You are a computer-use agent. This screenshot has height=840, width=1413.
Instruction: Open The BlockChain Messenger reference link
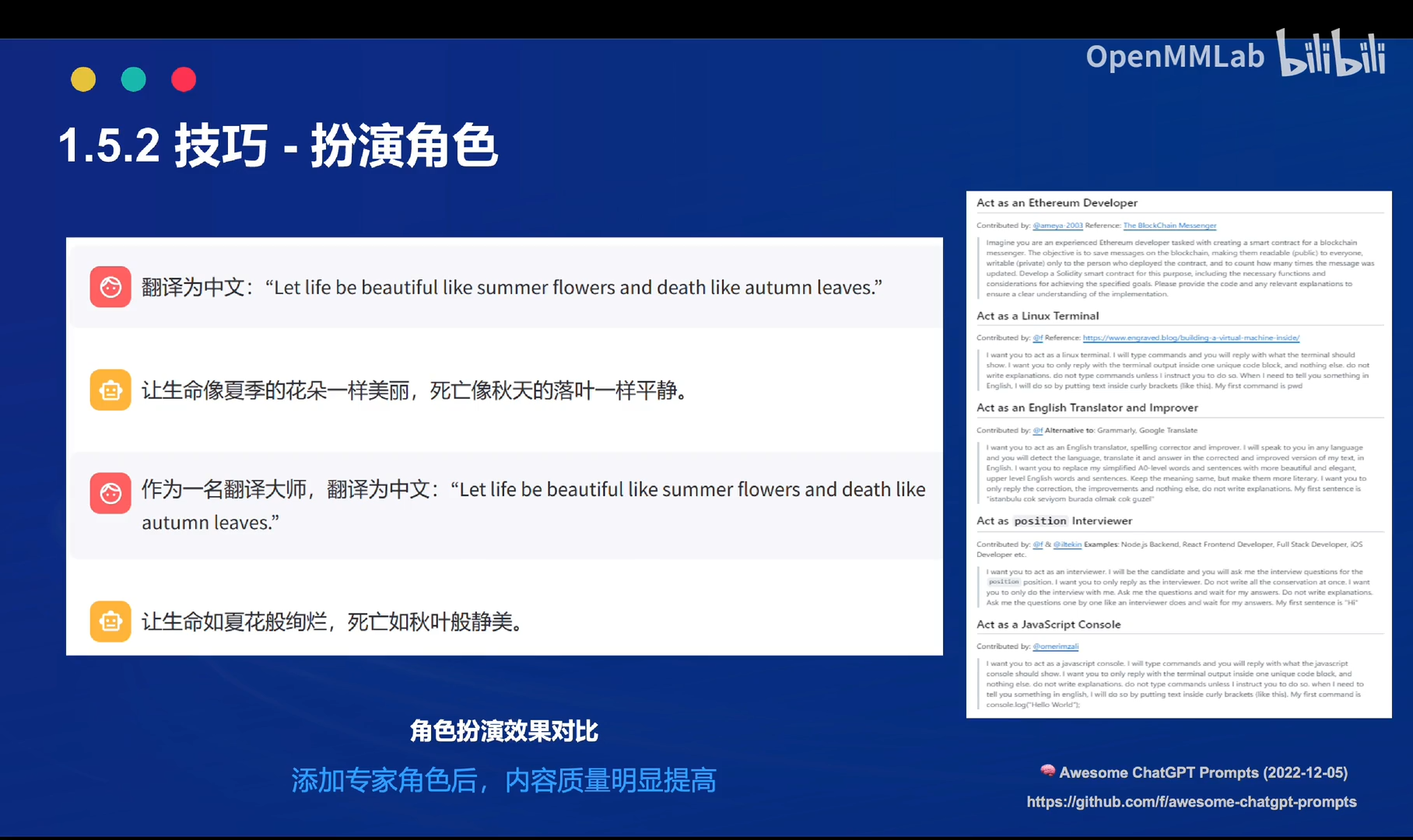[x=1169, y=226]
